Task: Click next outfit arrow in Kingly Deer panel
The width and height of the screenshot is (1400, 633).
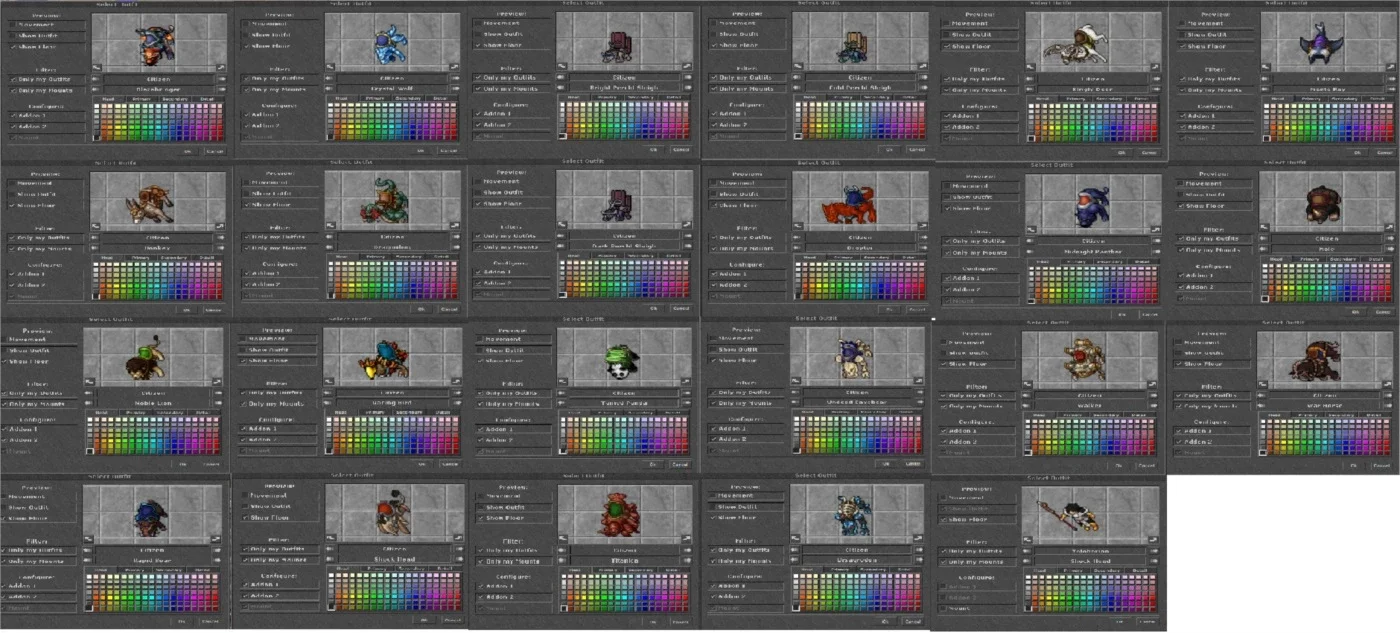Action: (x=1156, y=79)
